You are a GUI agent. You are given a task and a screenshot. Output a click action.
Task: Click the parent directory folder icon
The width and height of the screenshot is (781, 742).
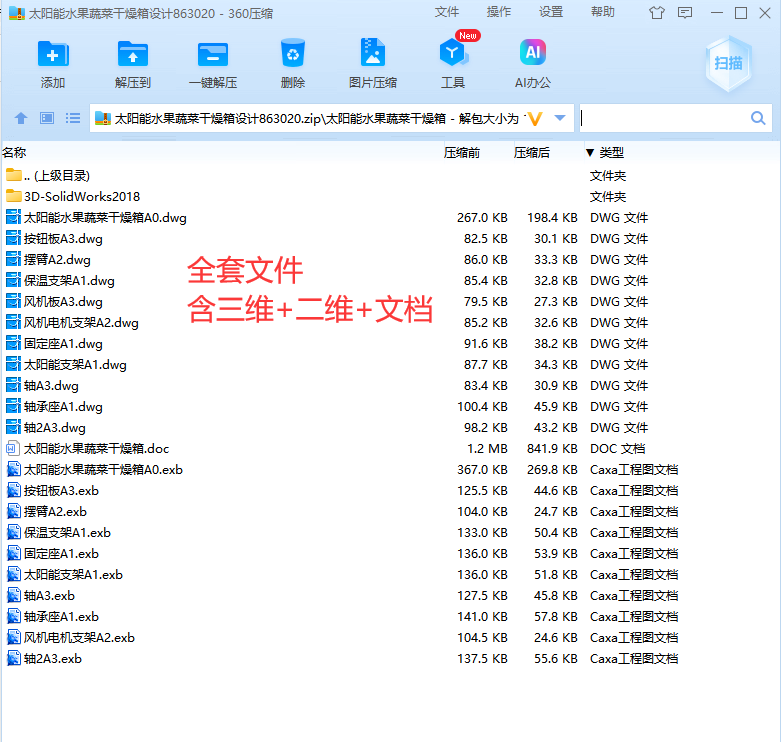pos(13,175)
